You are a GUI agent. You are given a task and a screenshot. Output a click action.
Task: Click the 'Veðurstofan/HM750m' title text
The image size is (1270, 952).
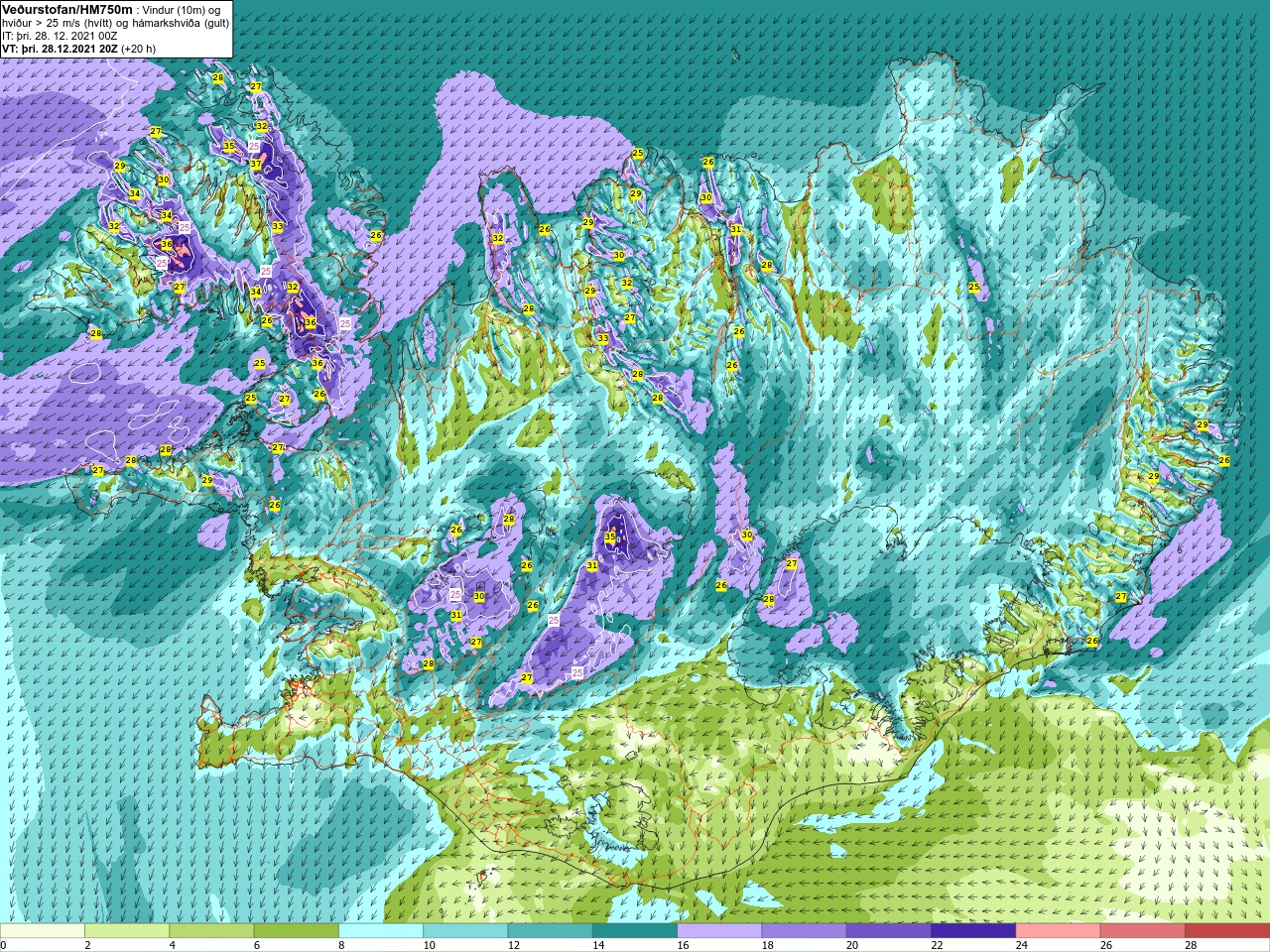click(66, 9)
